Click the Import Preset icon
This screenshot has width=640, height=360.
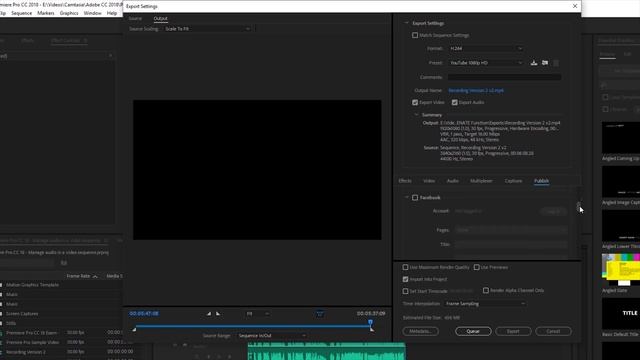click(545, 63)
